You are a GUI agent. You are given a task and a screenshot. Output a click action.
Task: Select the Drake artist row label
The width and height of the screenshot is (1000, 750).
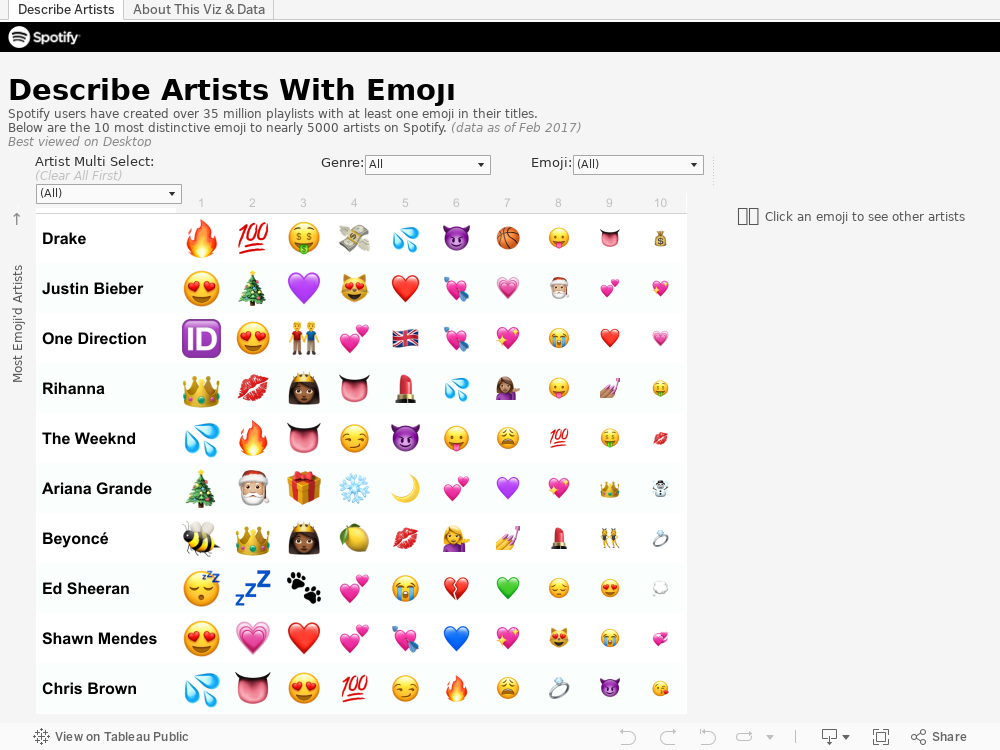(64, 239)
